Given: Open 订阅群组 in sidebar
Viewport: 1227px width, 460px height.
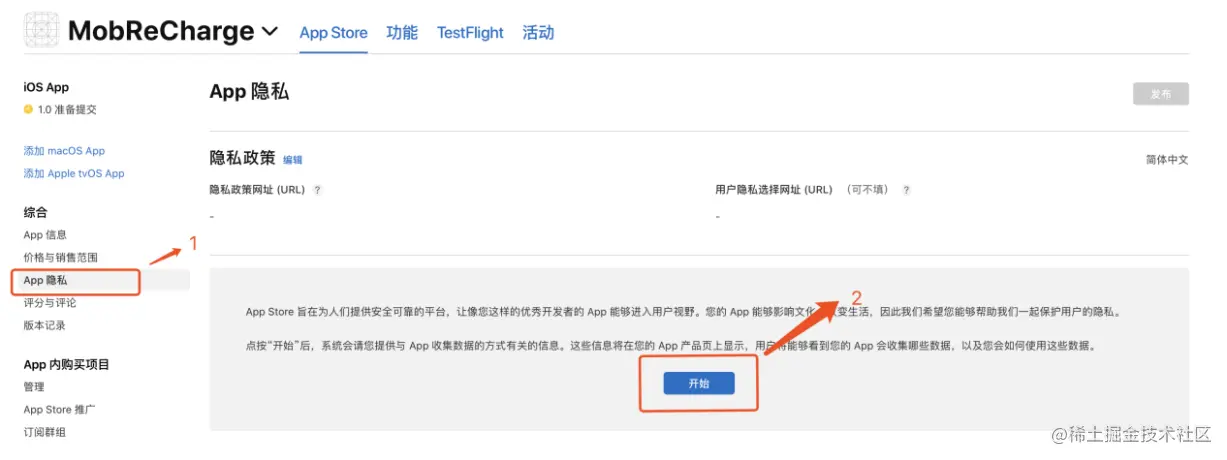Looking at the screenshot, I should point(45,433).
